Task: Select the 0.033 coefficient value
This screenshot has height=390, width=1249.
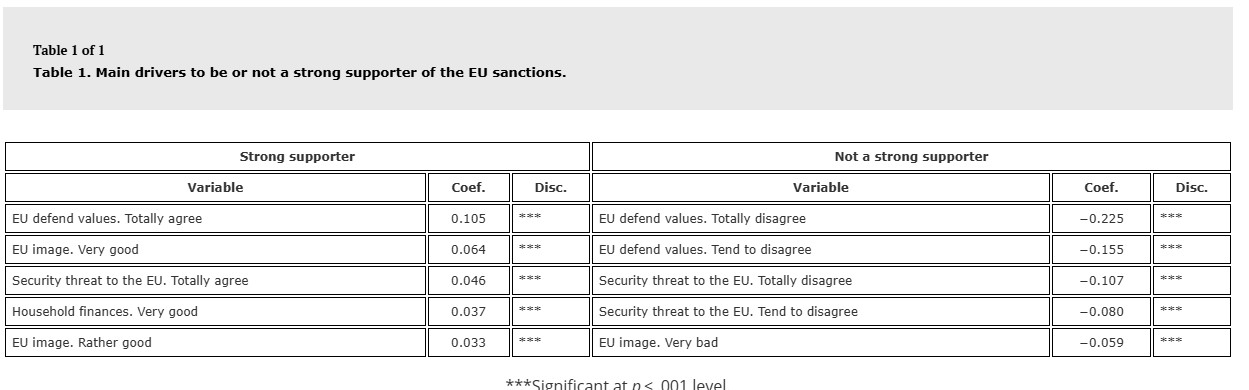Action: pos(468,343)
